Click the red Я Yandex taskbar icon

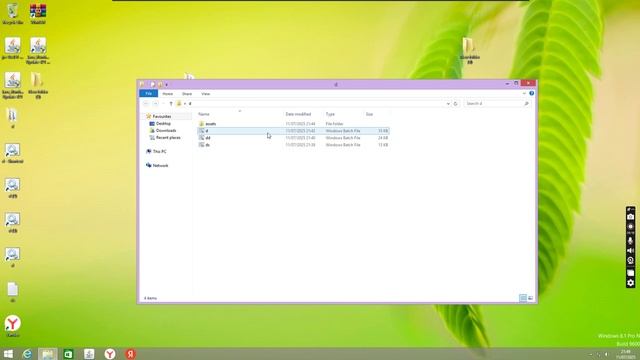(130, 354)
